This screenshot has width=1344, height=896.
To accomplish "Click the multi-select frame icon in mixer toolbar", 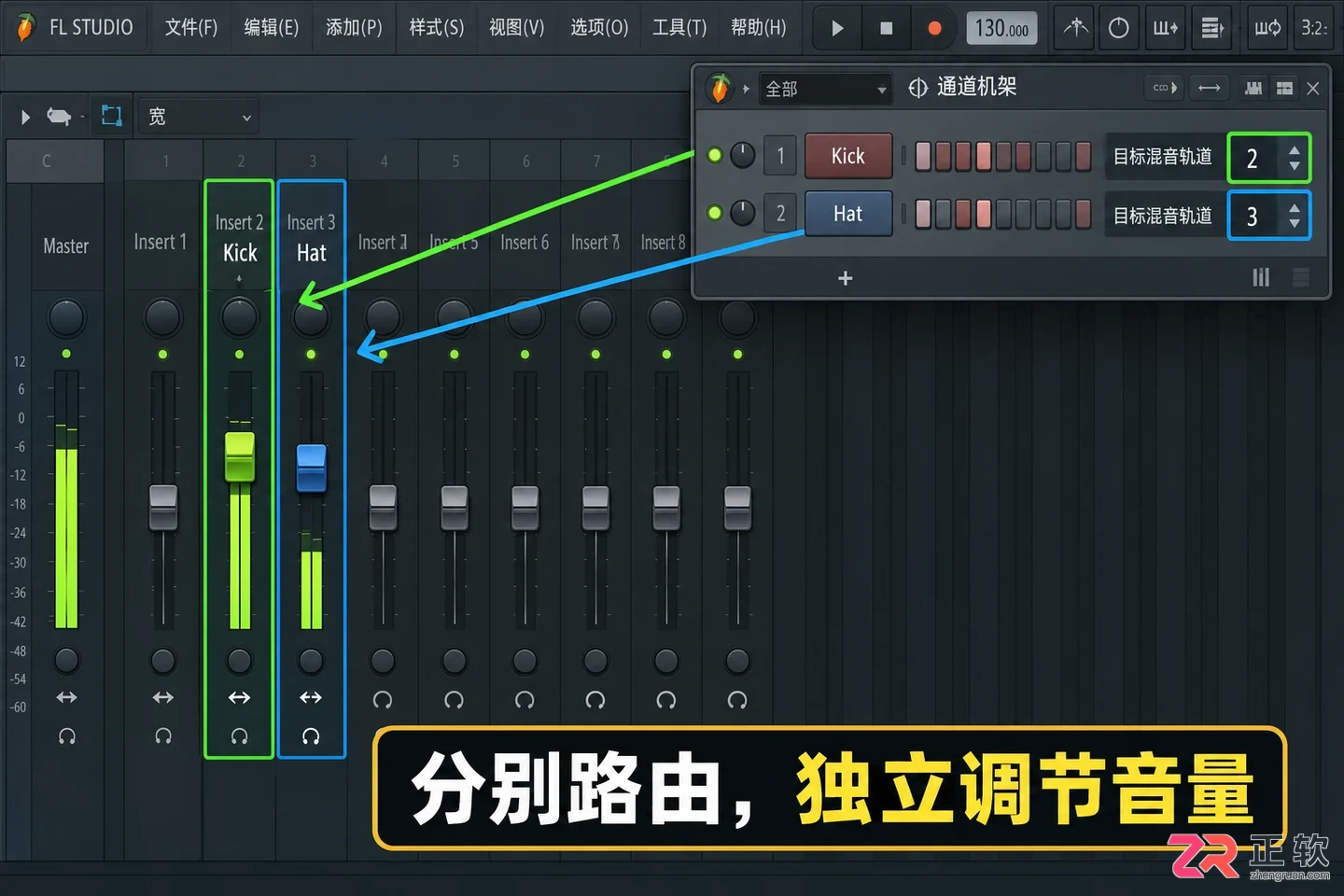I will (112, 116).
